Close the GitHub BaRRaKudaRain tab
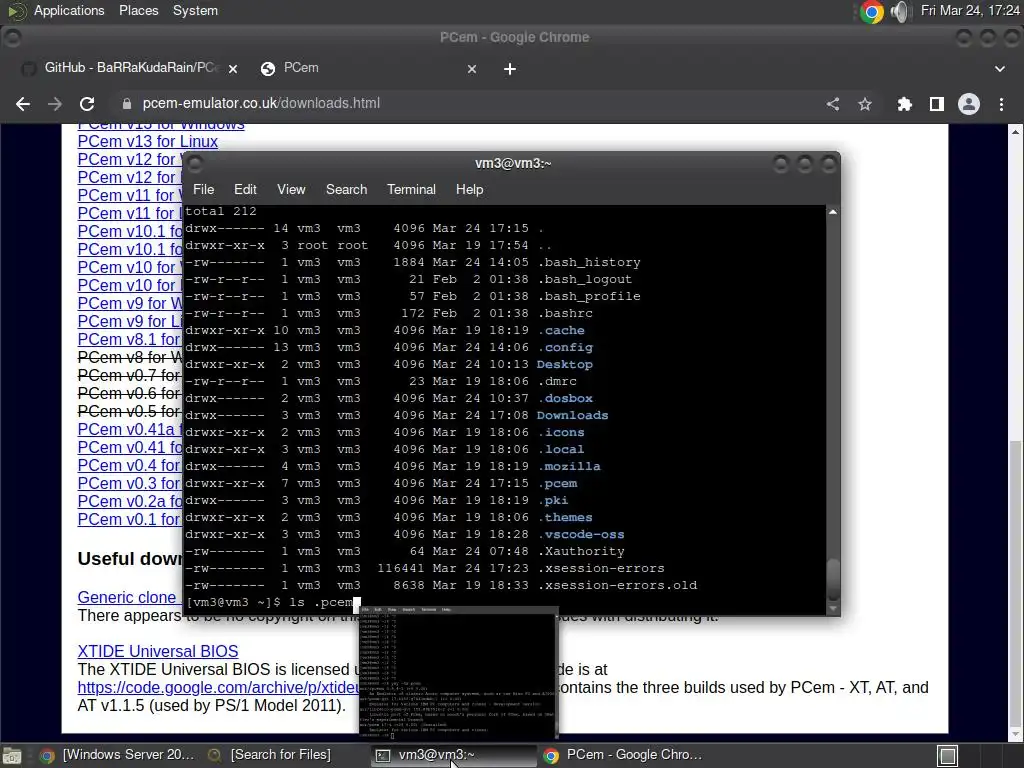1024x768 pixels. (x=233, y=69)
